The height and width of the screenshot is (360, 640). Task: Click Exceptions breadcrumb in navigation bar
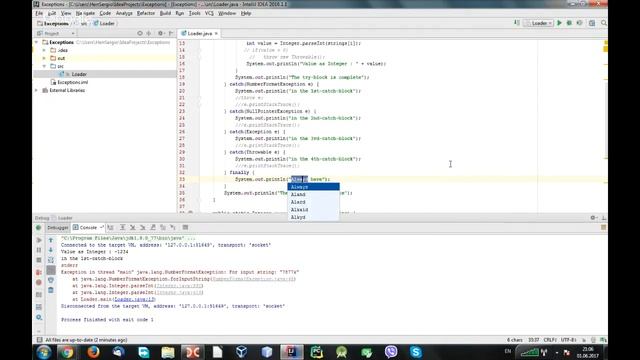point(53,23)
